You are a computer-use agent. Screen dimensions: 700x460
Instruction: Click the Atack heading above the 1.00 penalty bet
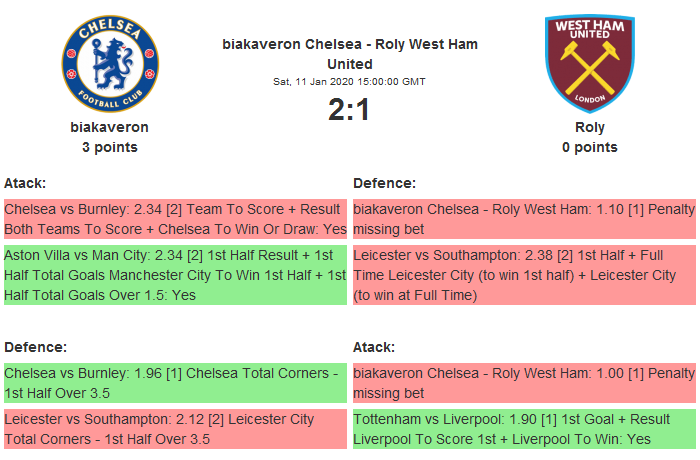[374, 347]
